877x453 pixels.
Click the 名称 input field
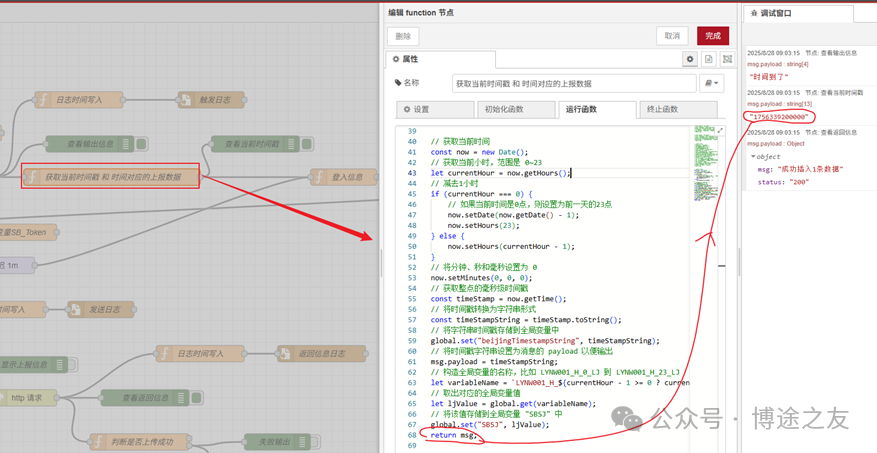pos(574,83)
